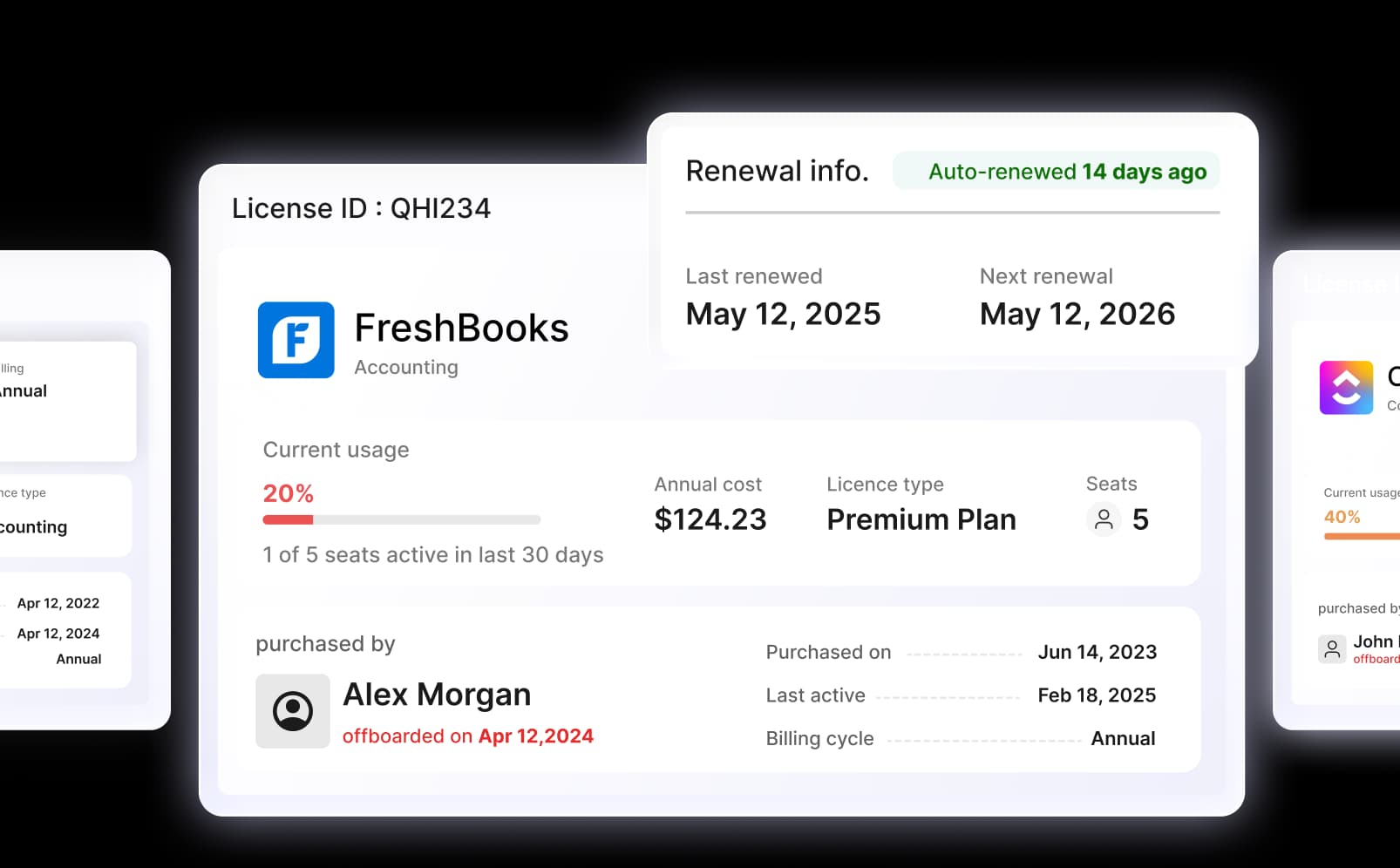The height and width of the screenshot is (868, 1400).
Task: Click the 40% usage bar on the right card
Action: [1362, 536]
